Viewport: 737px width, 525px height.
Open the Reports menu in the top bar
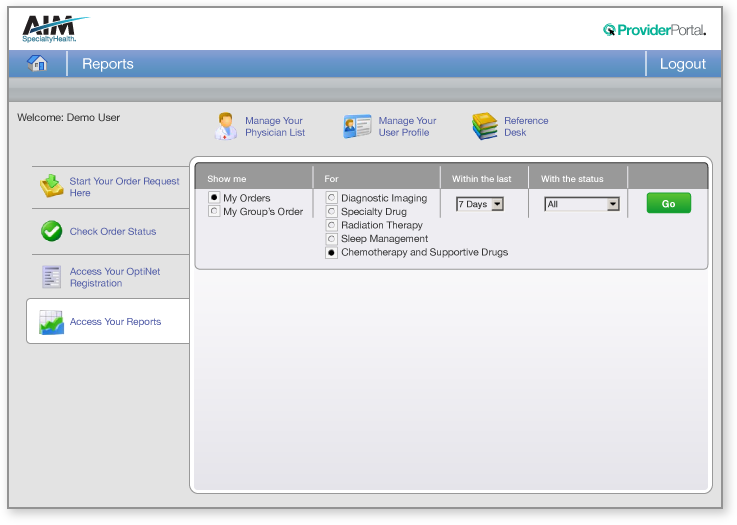coord(108,63)
